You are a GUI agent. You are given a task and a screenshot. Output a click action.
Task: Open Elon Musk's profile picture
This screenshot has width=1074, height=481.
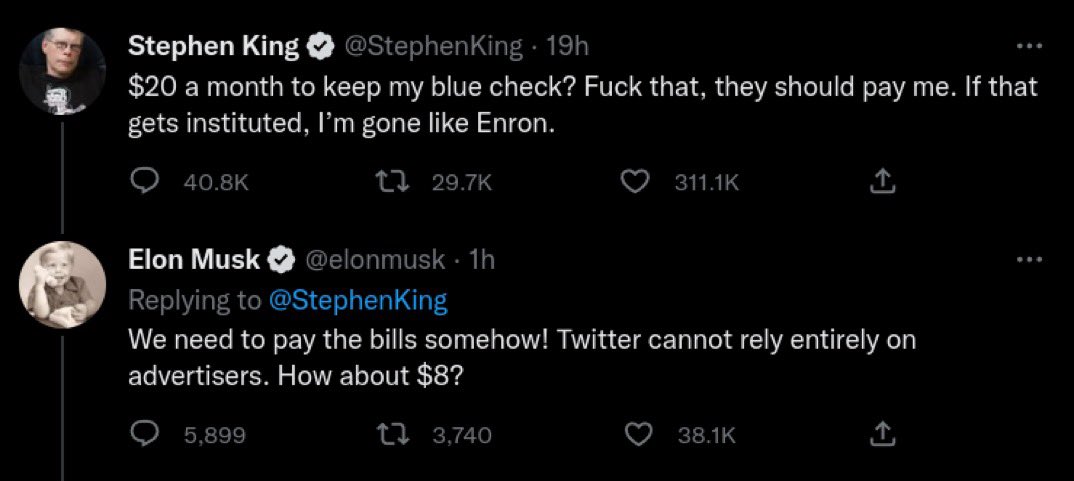click(x=62, y=283)
